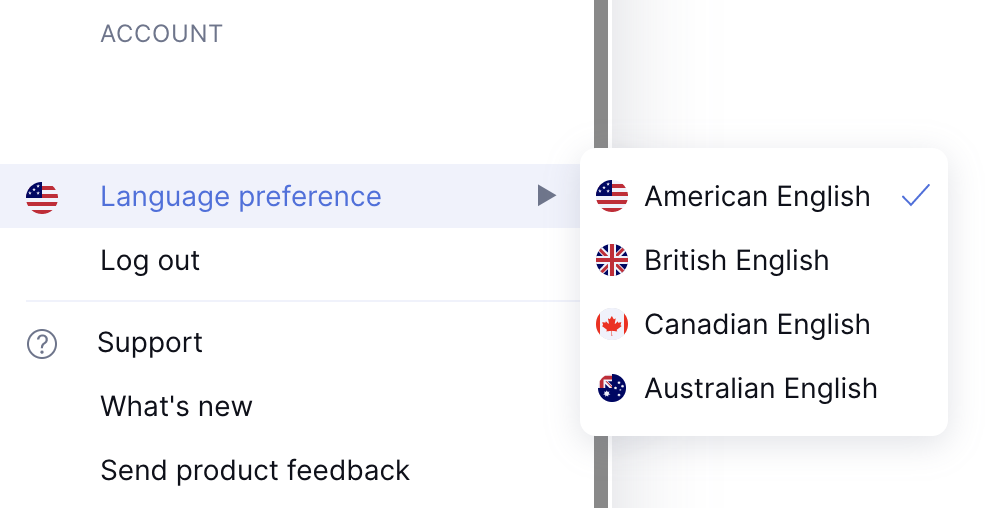This screenshot has width=992, height=508.
Task: Click the US flag beside Language preference
Action: pos(42,197)
